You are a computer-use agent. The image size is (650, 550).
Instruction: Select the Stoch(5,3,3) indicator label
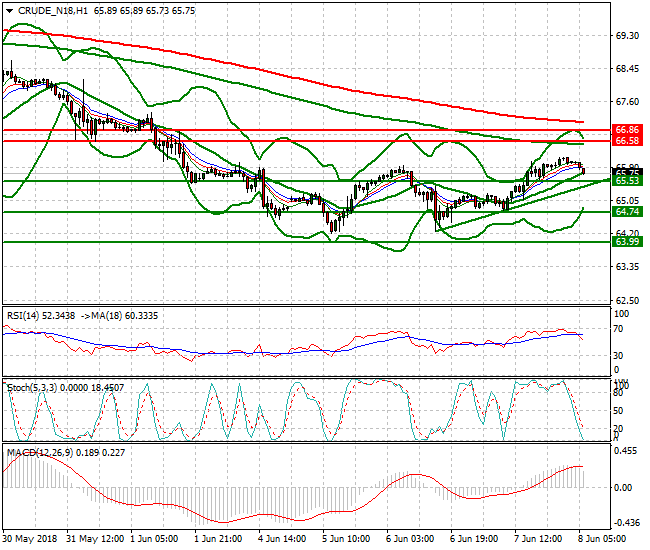coord(30,385)
